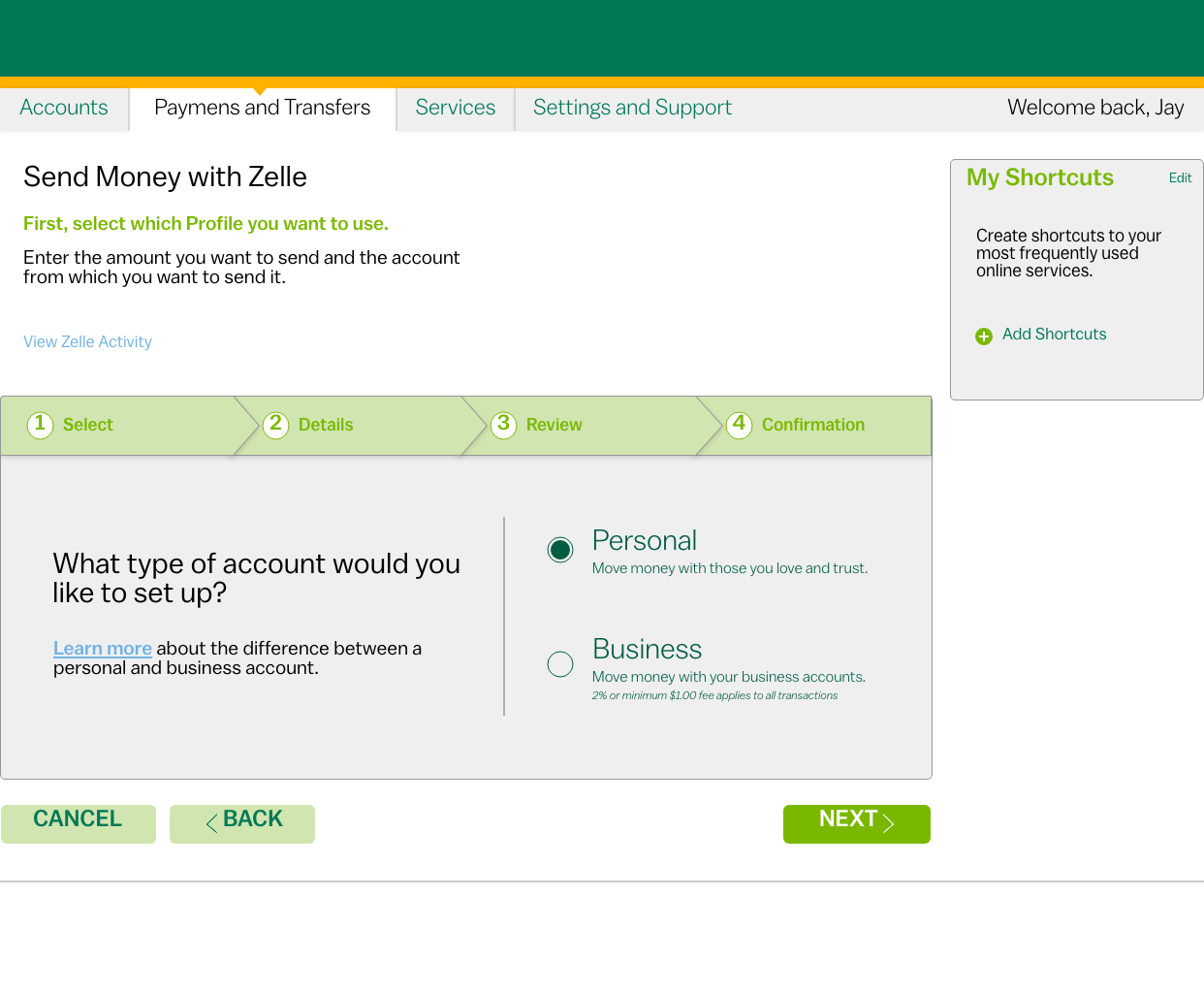This screenshot has height=993, width=1204.
Task: Select the Details step label
Action: pyautogui.click(x=326, y=425)
